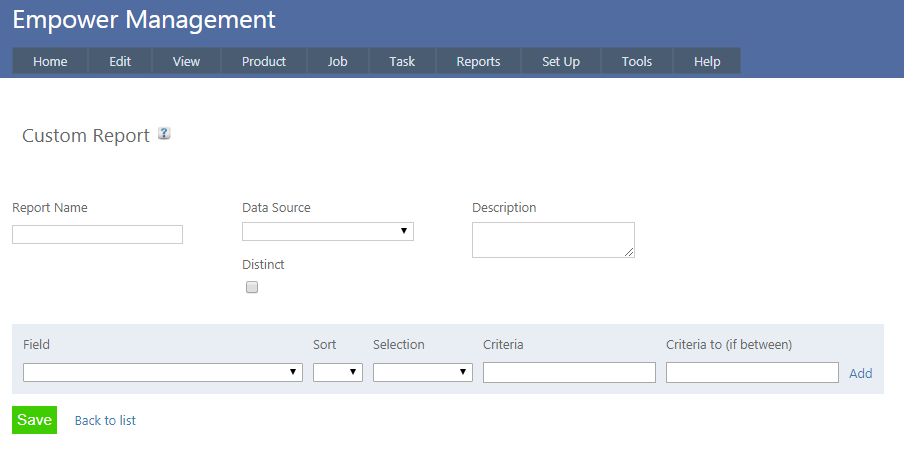Screen dimensions: 904x466
Task: Go to the Set Up menu
Action: [561, 61]
